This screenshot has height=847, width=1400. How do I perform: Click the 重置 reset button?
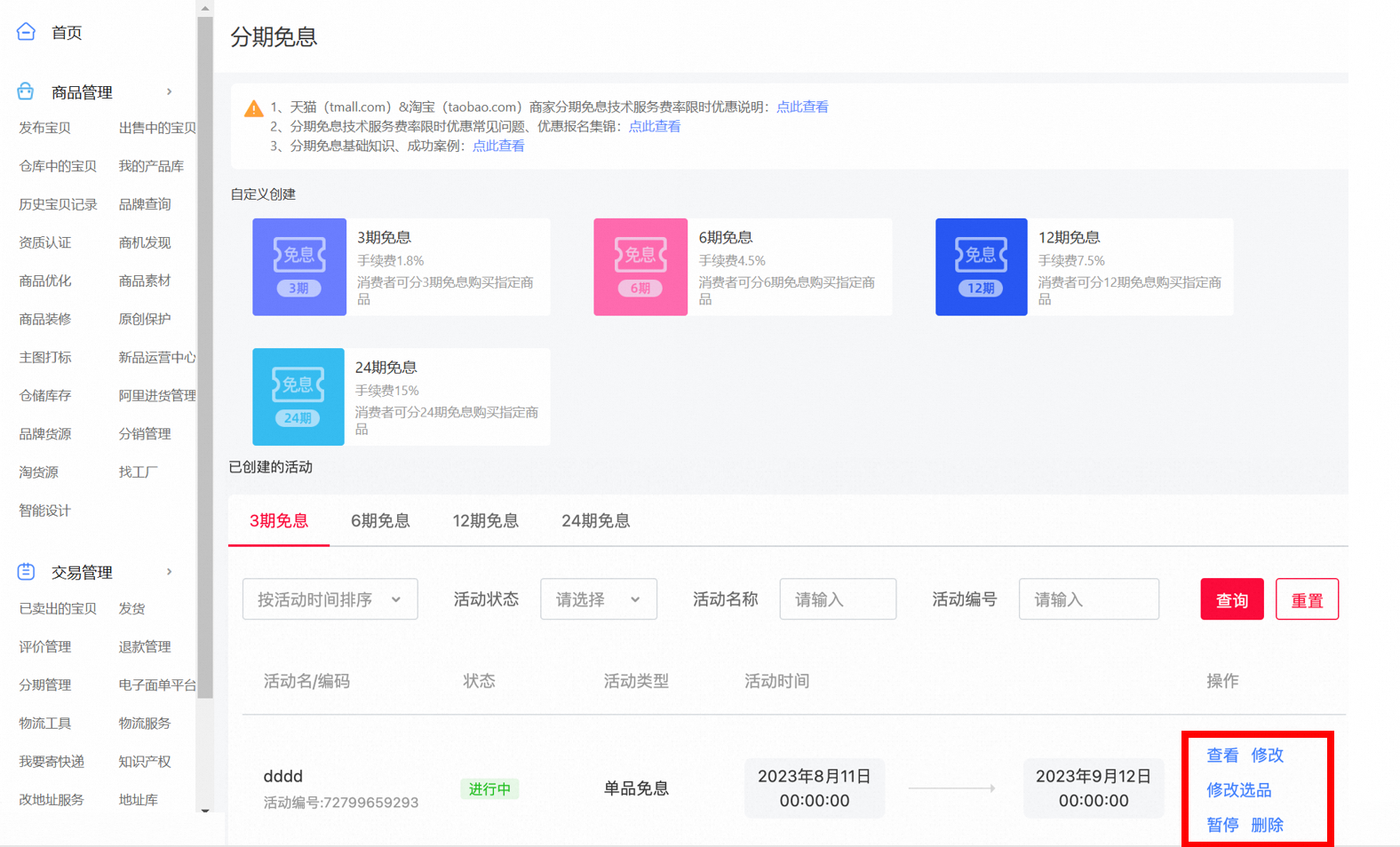pos(1307,599)
